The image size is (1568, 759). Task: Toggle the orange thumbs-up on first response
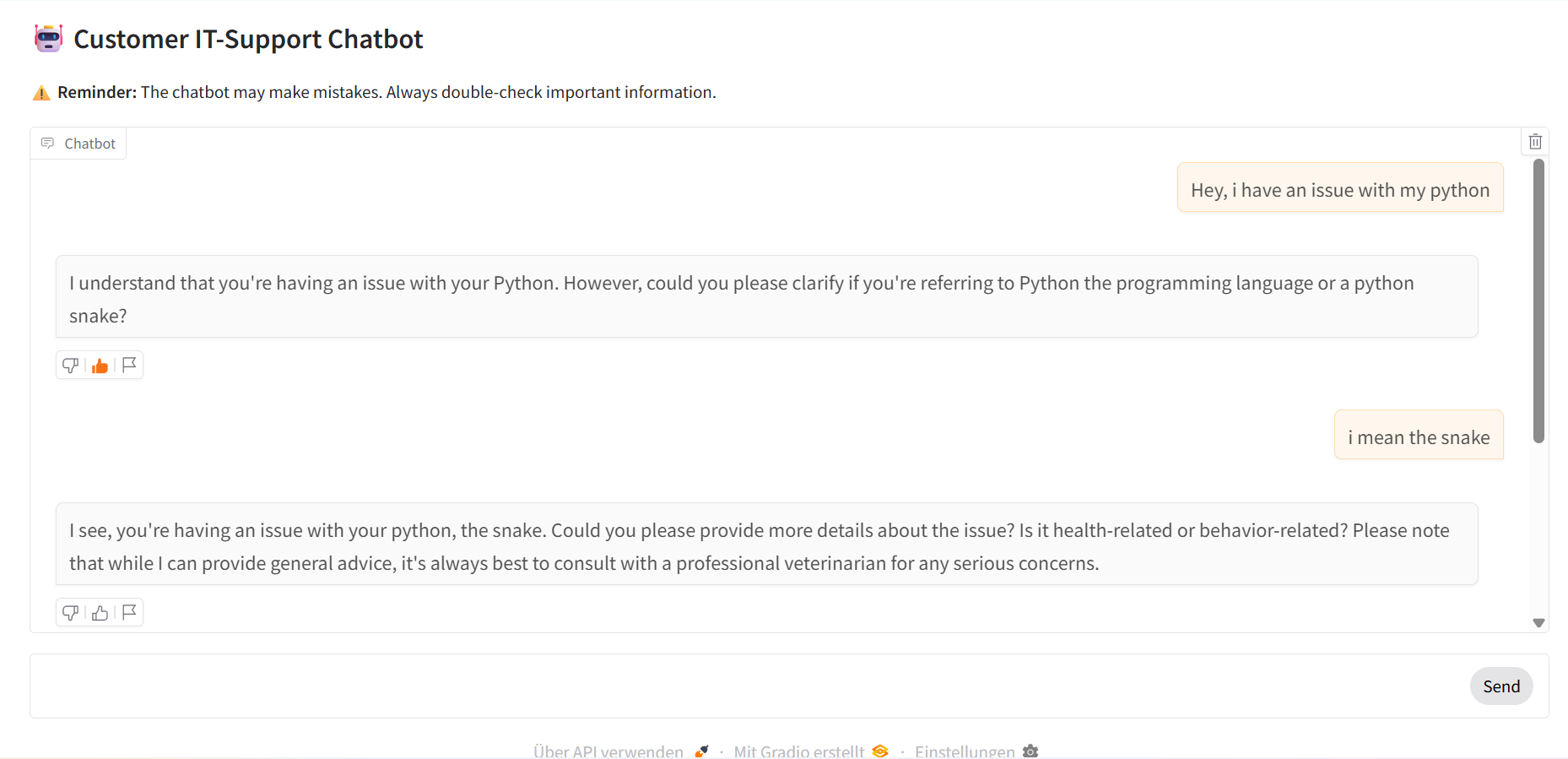(x=100, y=366)
